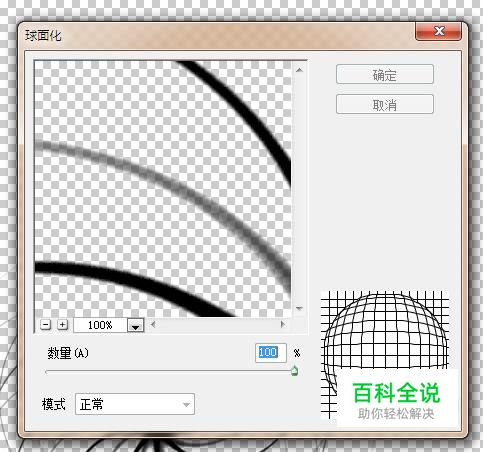Image resolution: width=483 pixels, height=452 pixels.
Task: Click the 数量 amount input field
Action: [270, 353]
